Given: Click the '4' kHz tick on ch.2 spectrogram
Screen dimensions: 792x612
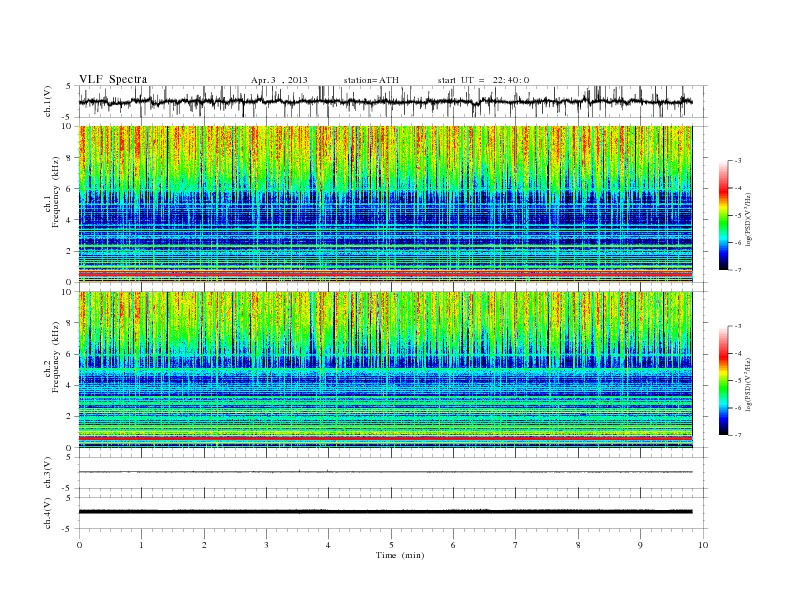Looking at the screenshot, I should coord(69,385).
